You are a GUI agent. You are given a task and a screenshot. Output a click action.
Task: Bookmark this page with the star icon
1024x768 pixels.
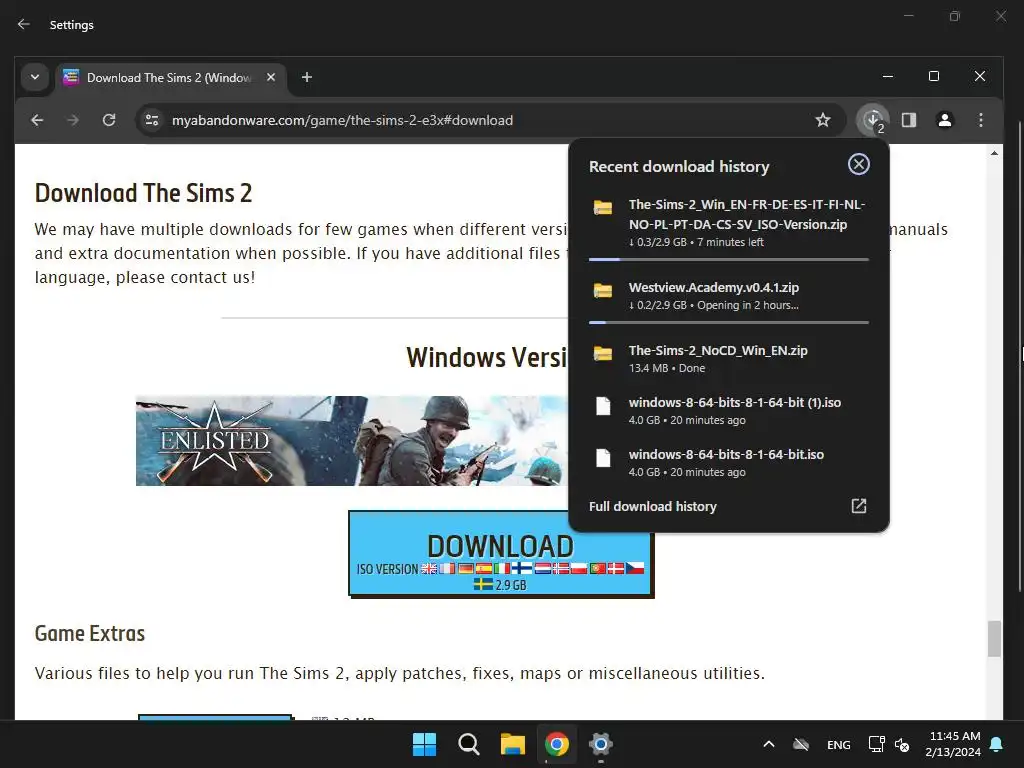click(x=823, y=120)
